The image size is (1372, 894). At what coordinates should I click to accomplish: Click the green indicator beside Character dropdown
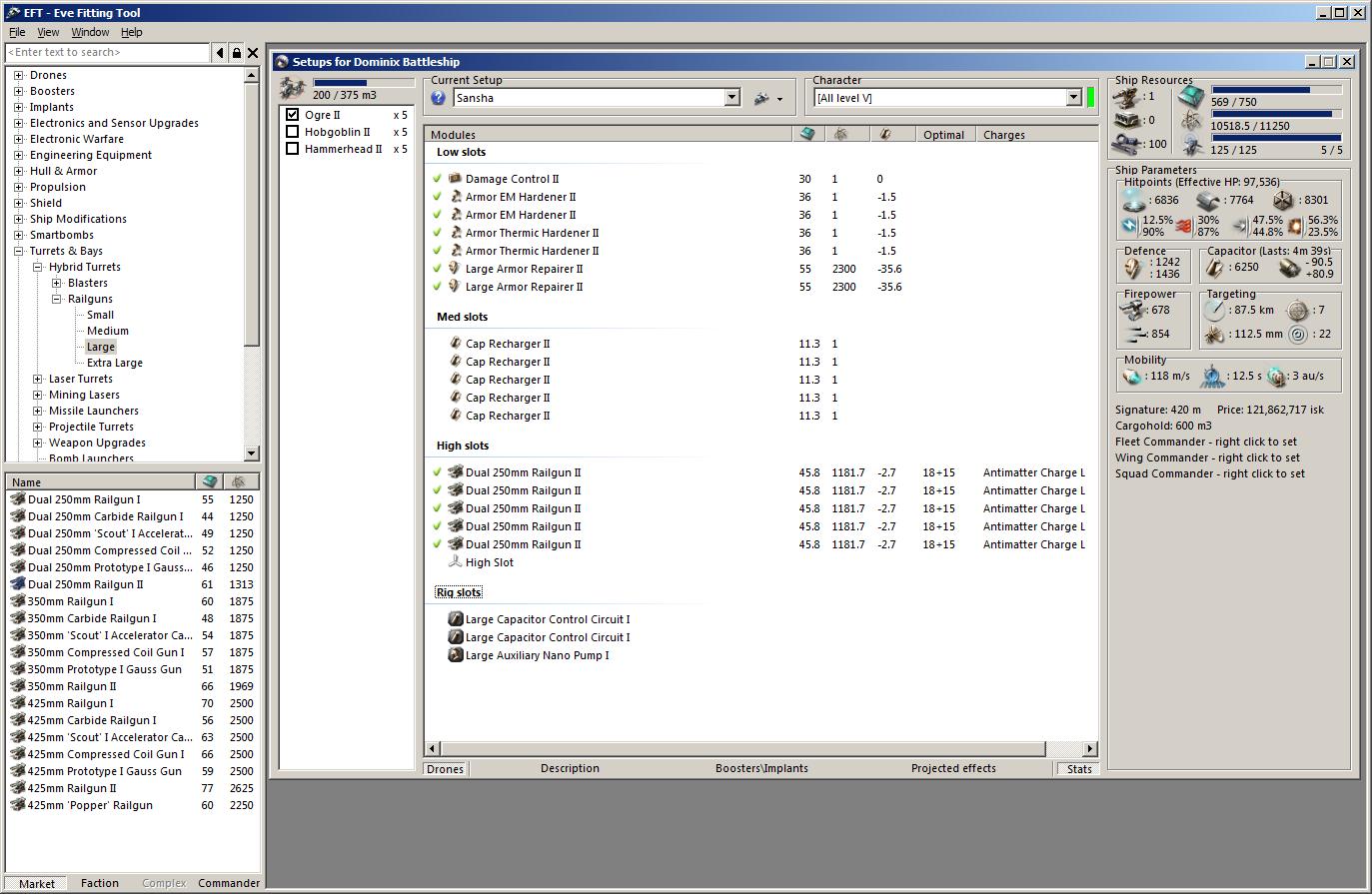point(1091,98)
